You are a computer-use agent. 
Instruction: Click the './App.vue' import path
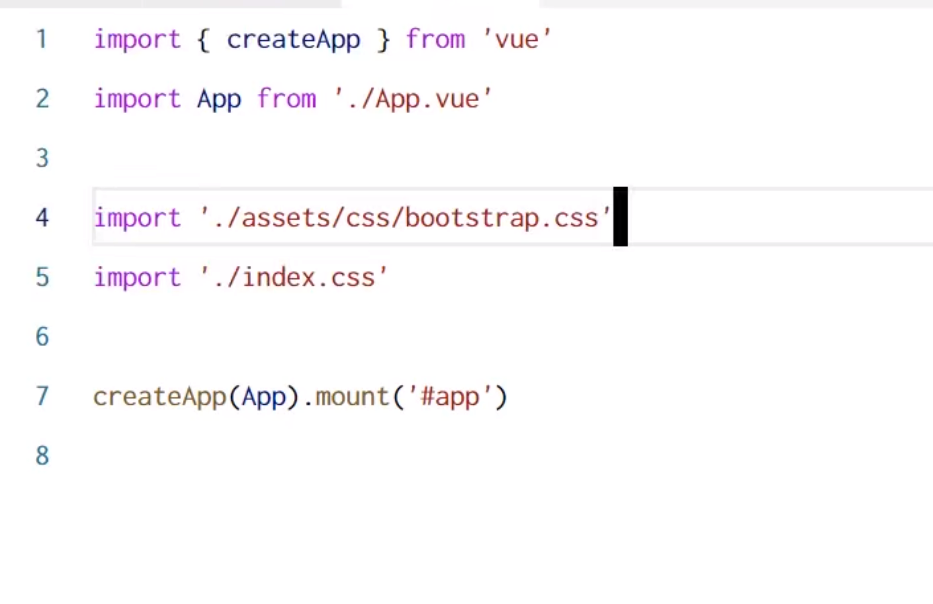click(413, 99)
